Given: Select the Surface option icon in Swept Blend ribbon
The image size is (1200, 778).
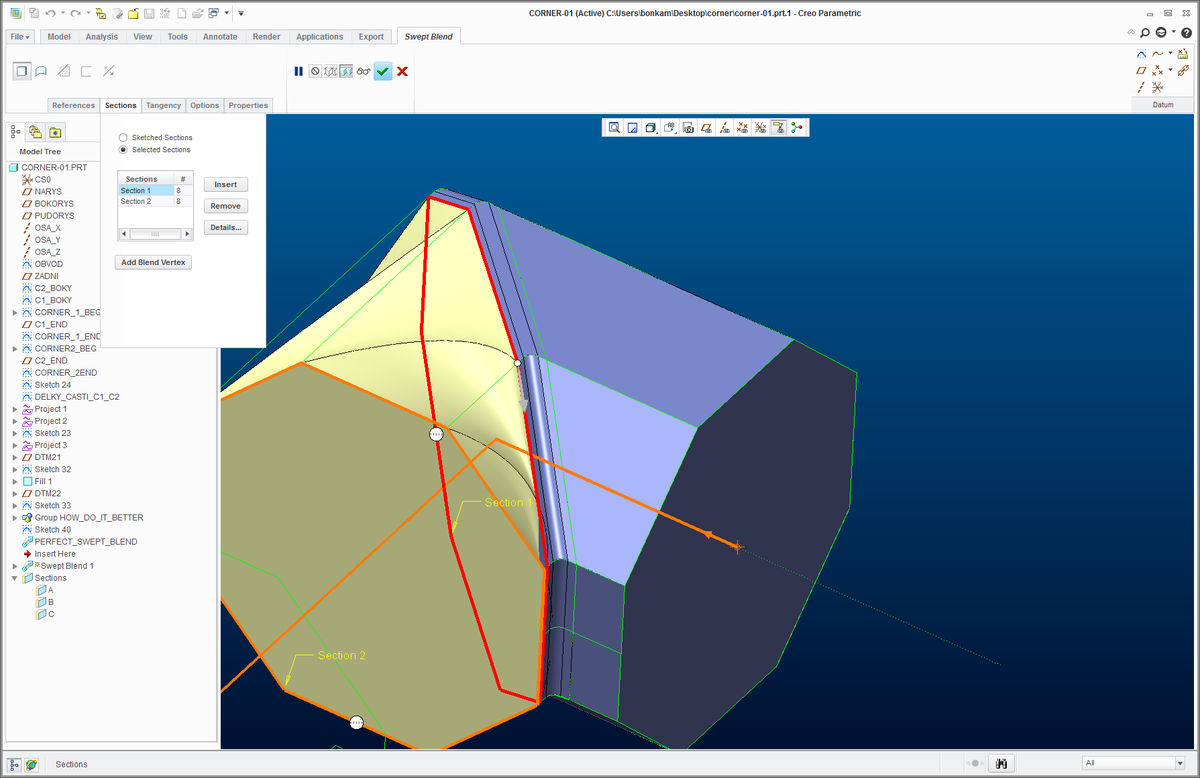Looking at the screenshot, I should click(42, 71).
